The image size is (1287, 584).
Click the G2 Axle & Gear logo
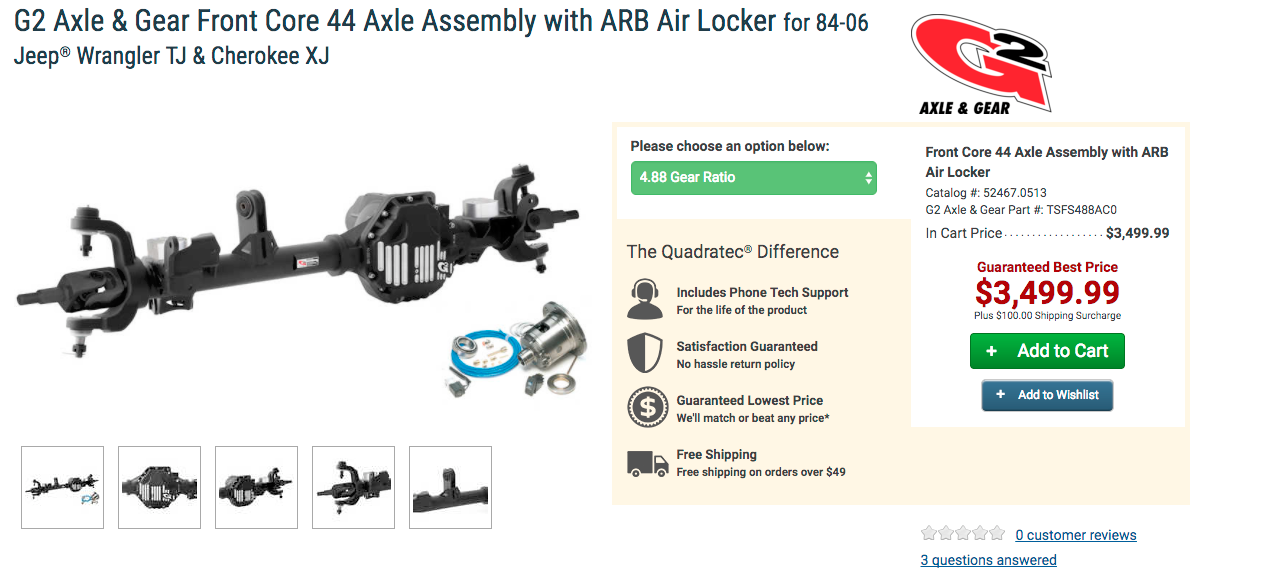click(981, 64)
